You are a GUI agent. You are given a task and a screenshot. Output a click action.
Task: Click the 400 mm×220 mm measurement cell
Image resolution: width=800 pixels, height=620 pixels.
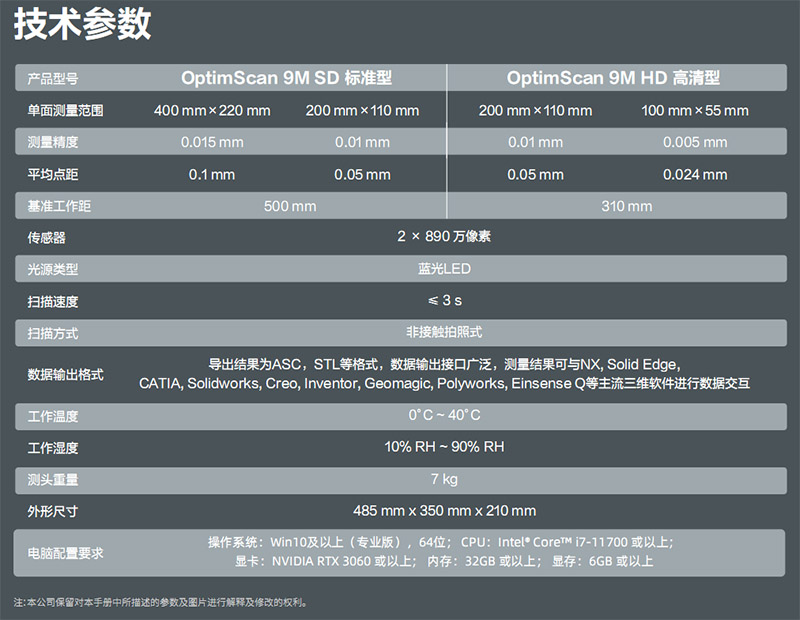tap(211, 110)
